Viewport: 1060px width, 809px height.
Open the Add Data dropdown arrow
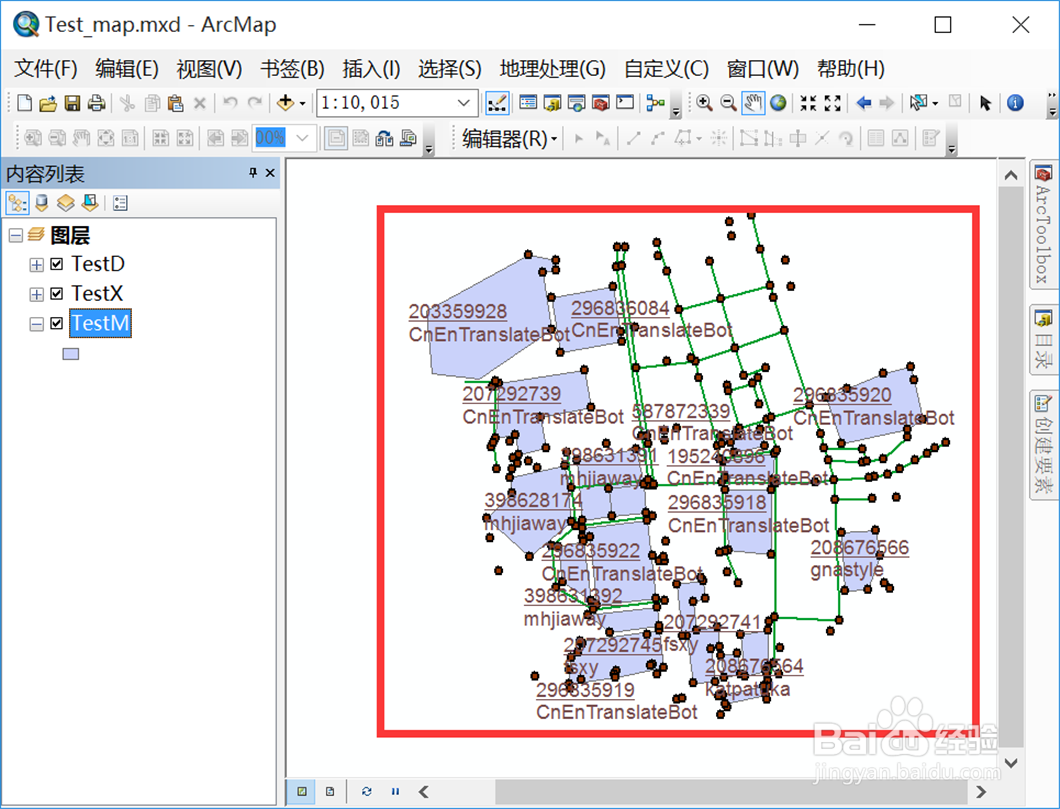tap(302, 103)
